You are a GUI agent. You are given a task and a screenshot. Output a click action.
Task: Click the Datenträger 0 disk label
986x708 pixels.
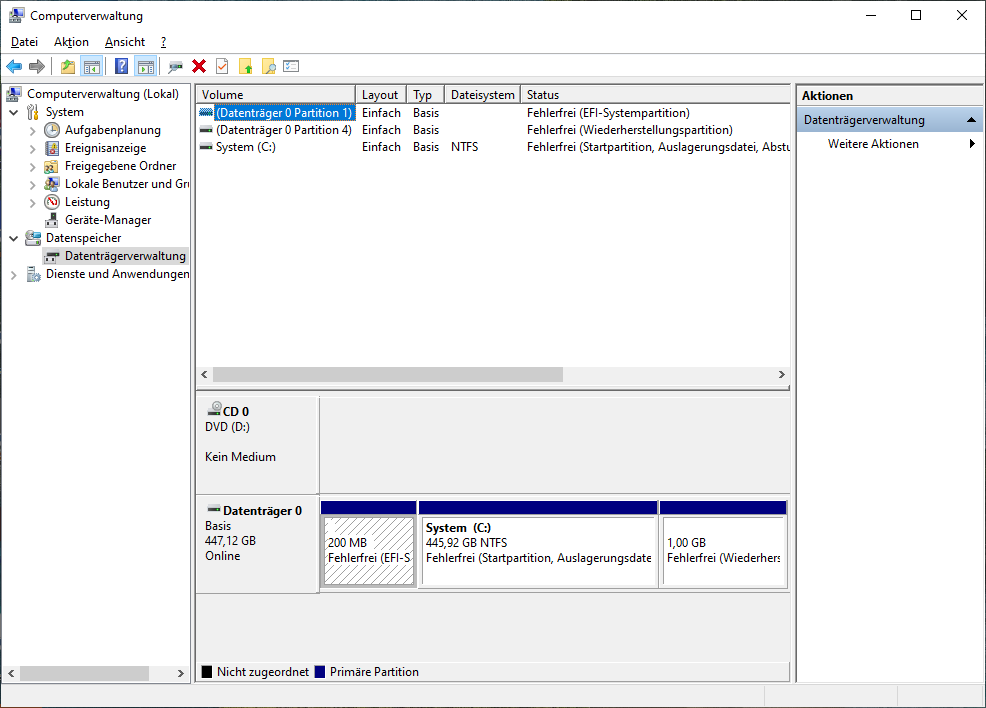[x=262, y=511]
